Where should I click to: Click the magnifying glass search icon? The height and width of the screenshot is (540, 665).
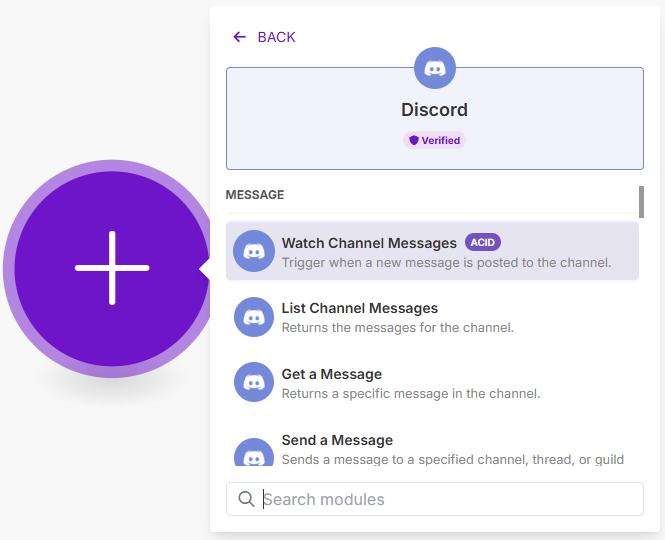(246, 499)
